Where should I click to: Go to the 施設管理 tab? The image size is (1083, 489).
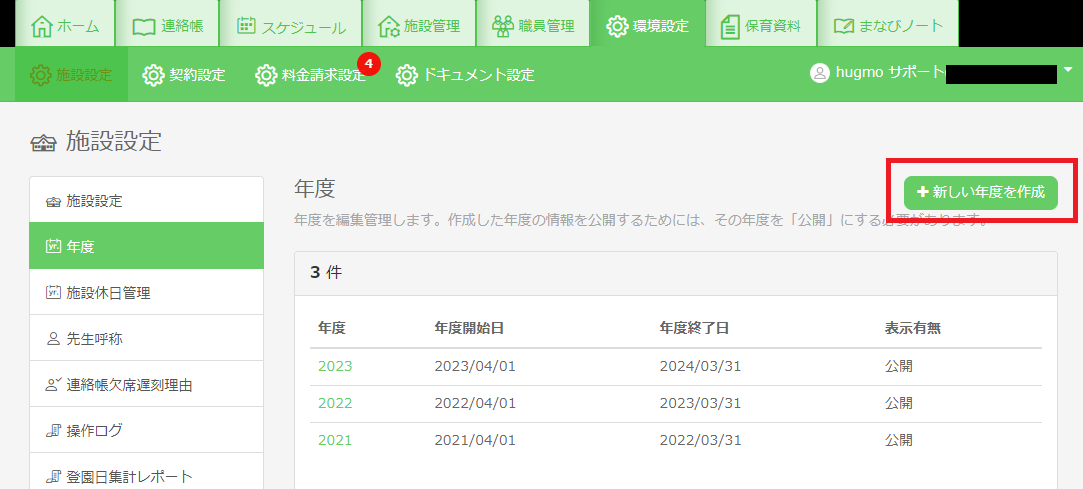click(x=417, y=23)
